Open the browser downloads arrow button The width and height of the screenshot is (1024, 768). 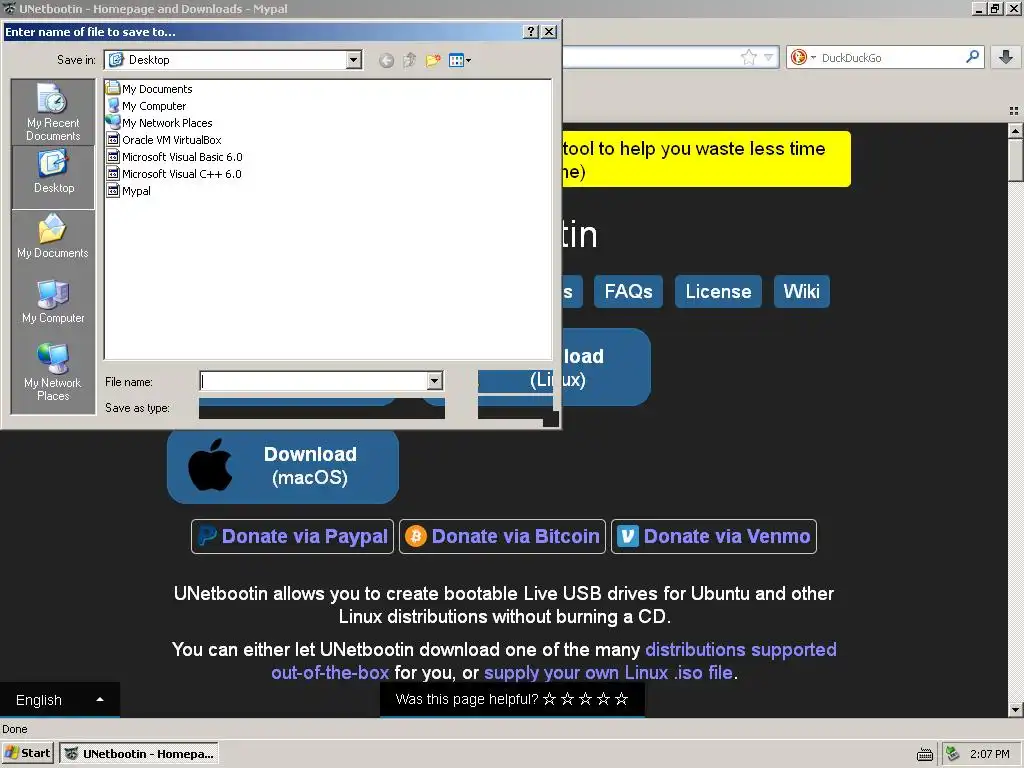[x=1006, y=57]
